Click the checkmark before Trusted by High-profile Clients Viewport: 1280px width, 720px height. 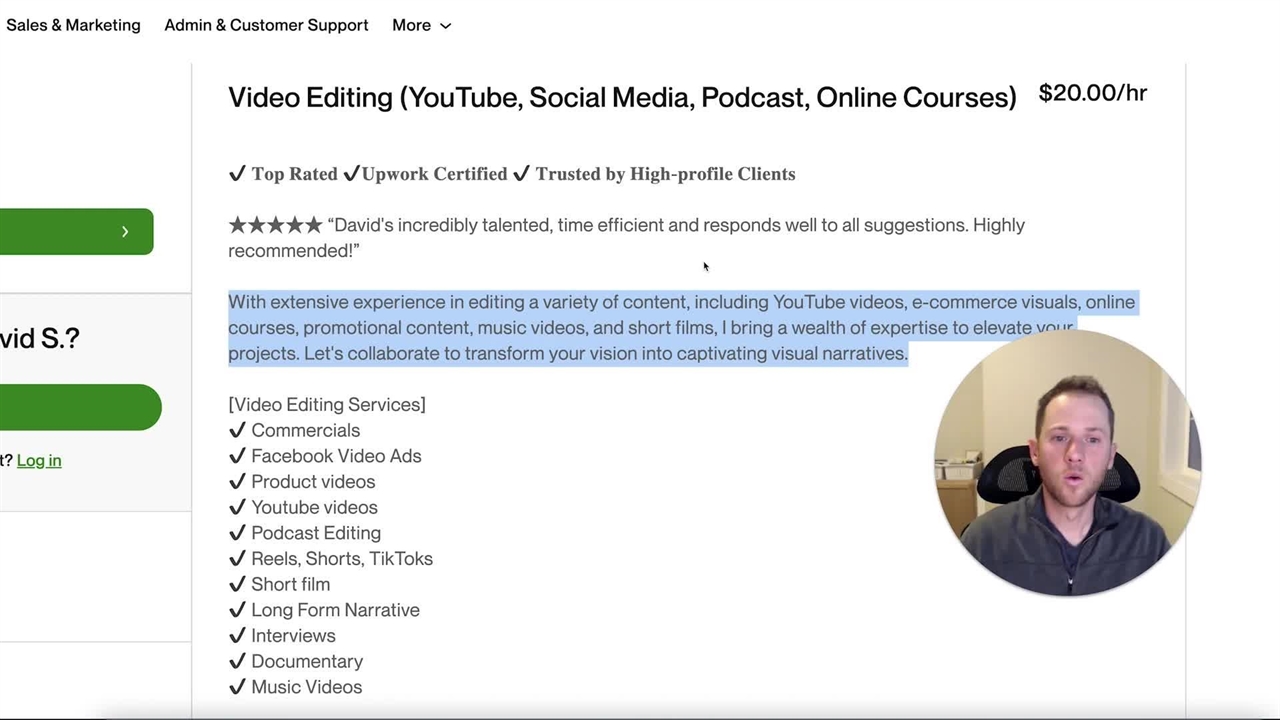521,174
